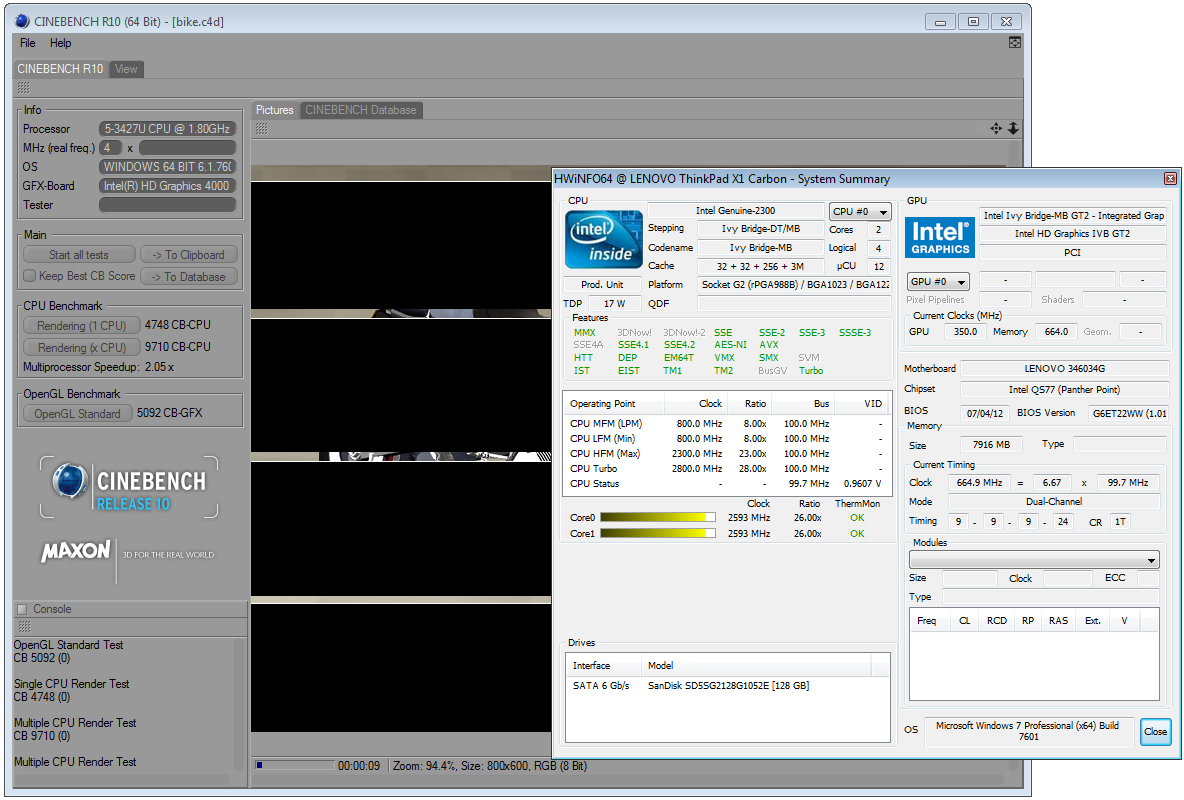The height and width of the screenshot is (800, 1184).
Task: Enable the Keep Best CB Score checkbox
Action: [29, 276]
